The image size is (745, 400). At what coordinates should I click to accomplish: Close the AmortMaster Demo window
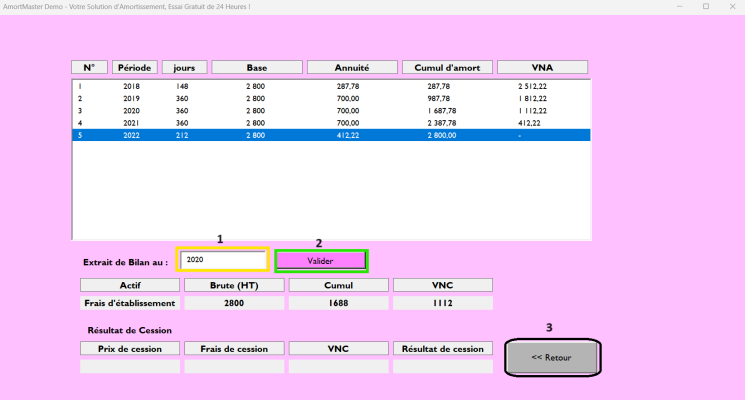point(732,7)
